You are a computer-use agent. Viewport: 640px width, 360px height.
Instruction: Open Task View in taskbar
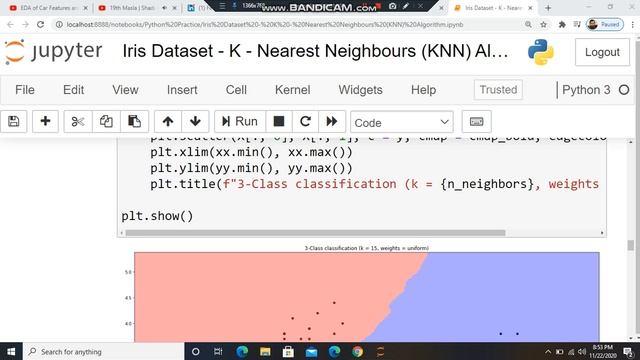point(218,351)
